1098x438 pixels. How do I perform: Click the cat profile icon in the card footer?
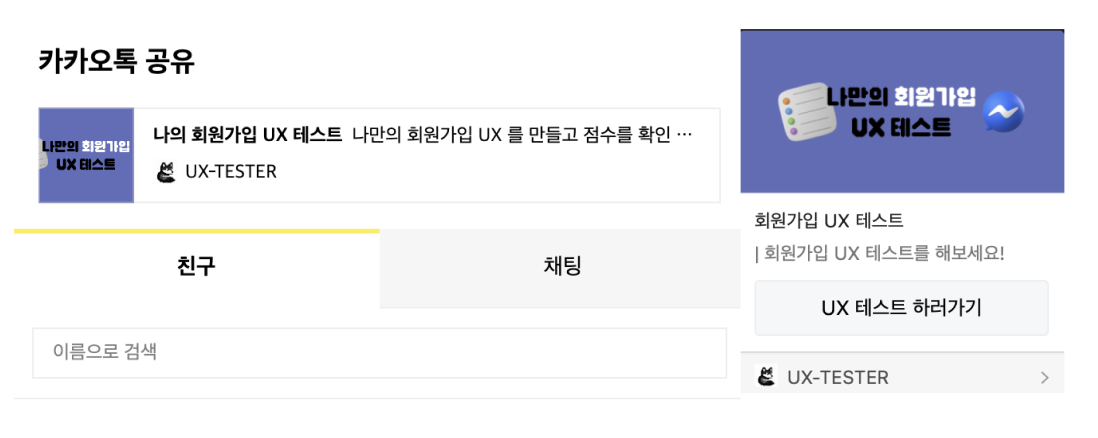tap(767, 377)
